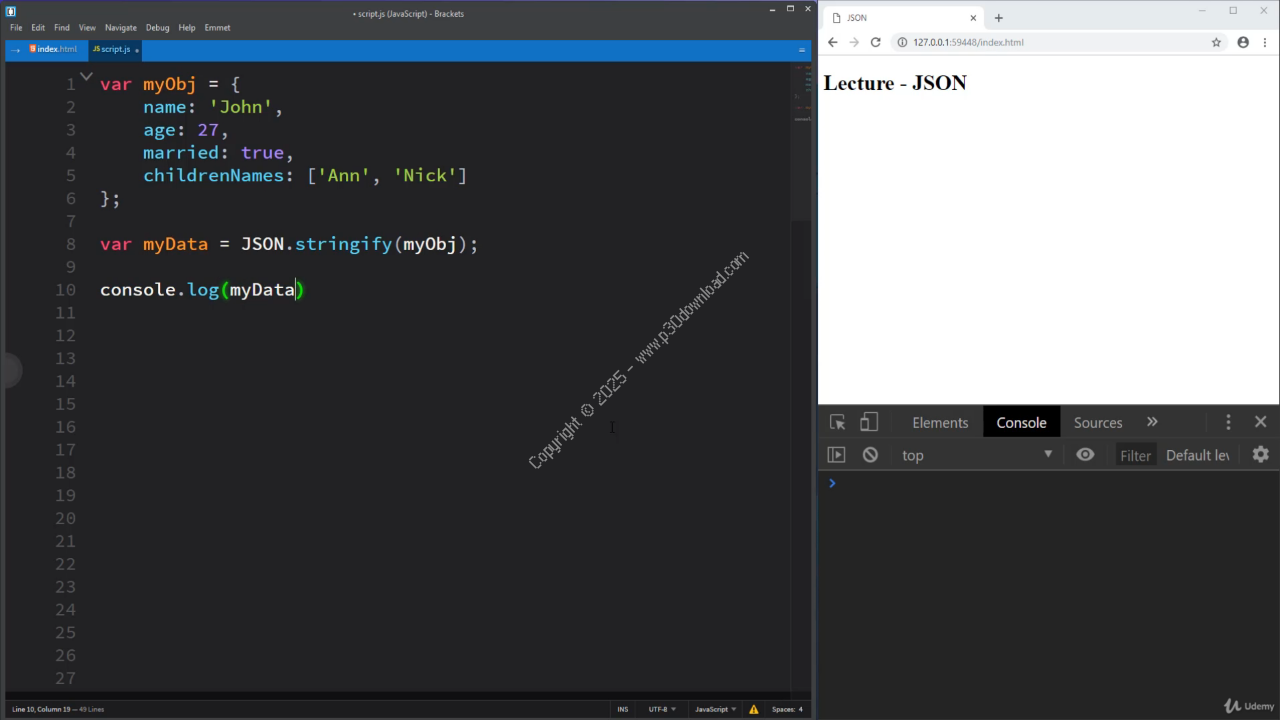Open the JavaScript language dropdown

(x=716, y=709)
